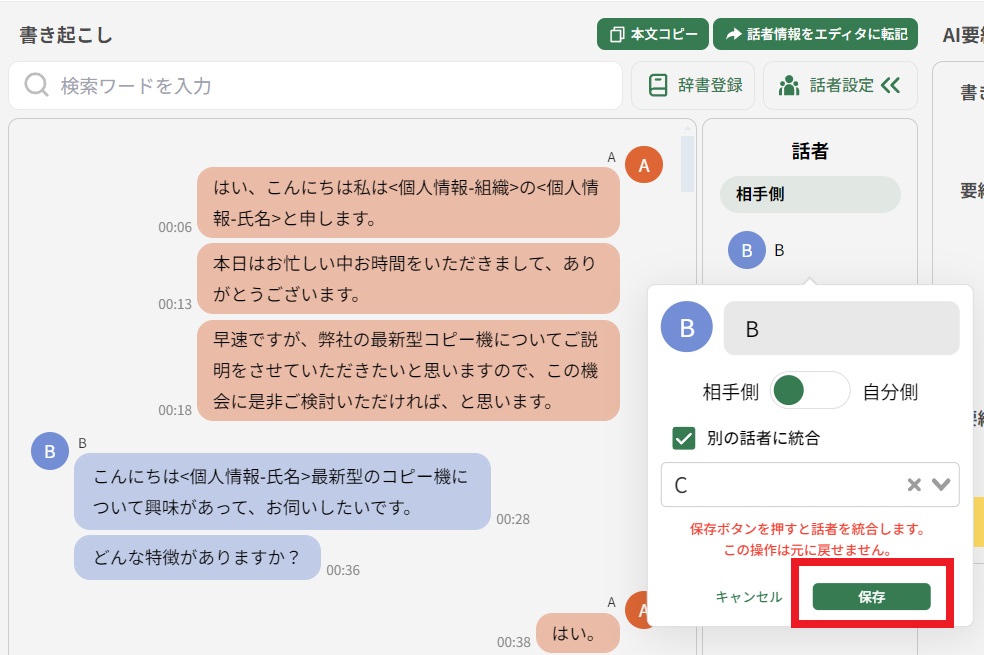This screenshot has height=655, width=984.
Task: Select the message 早速ですが、弊社の最新型コピー機
Action: pos(408,370)
